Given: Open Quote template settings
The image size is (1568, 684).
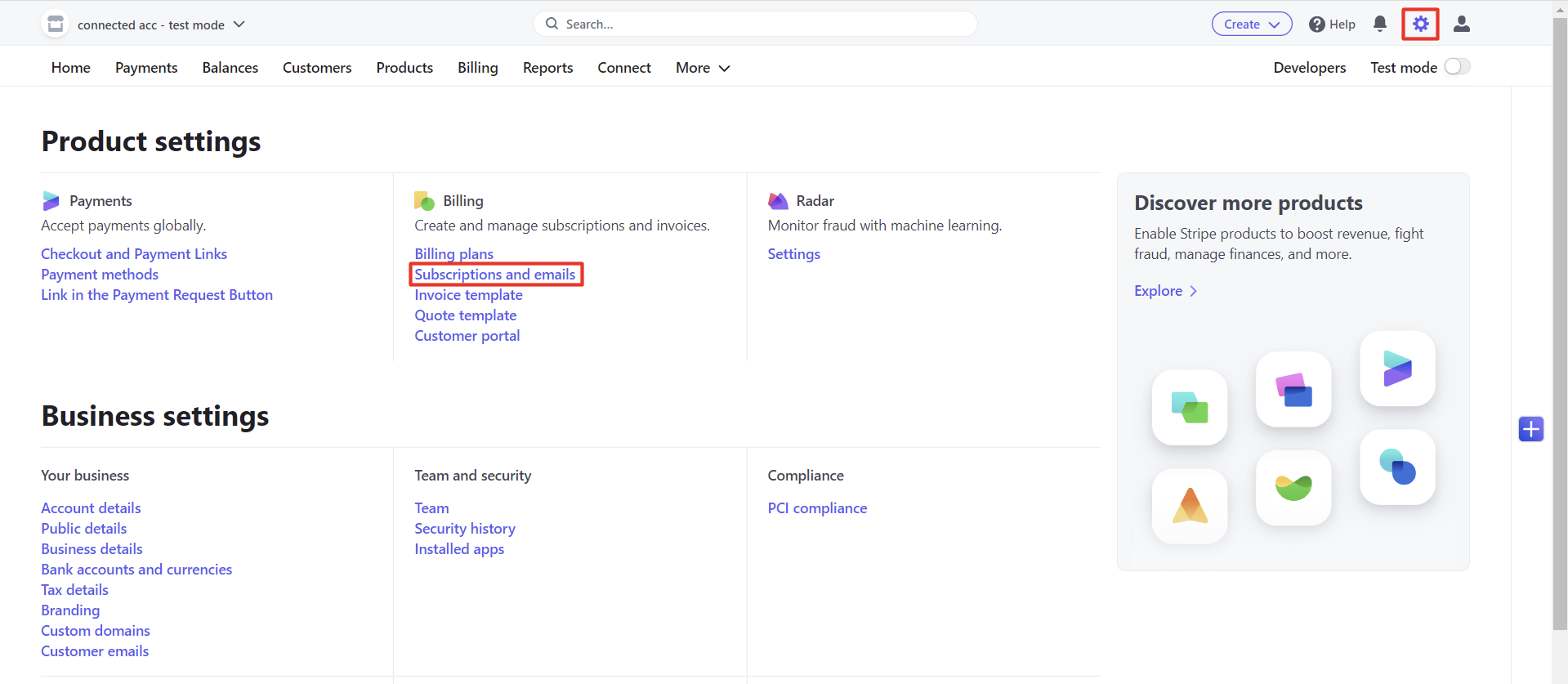Looking at the screenshot, I should pyautogui.click(x=466, y=315).
